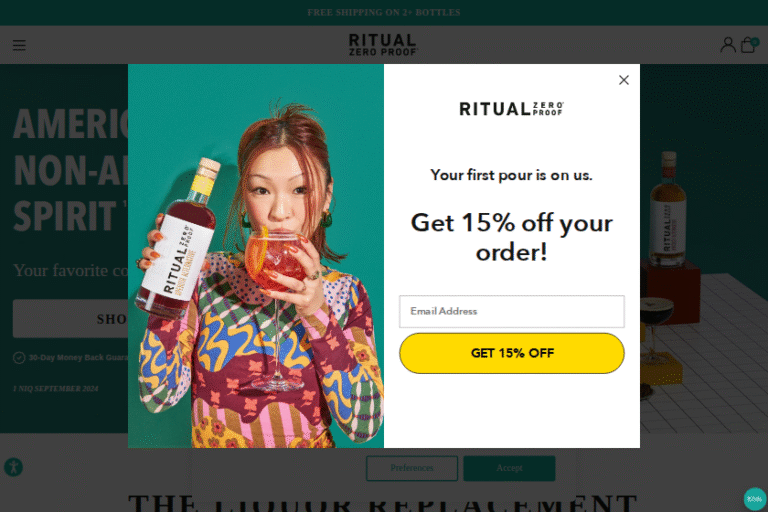
Task: Accept the cookie consent
Action: click(x=509, y=468)
